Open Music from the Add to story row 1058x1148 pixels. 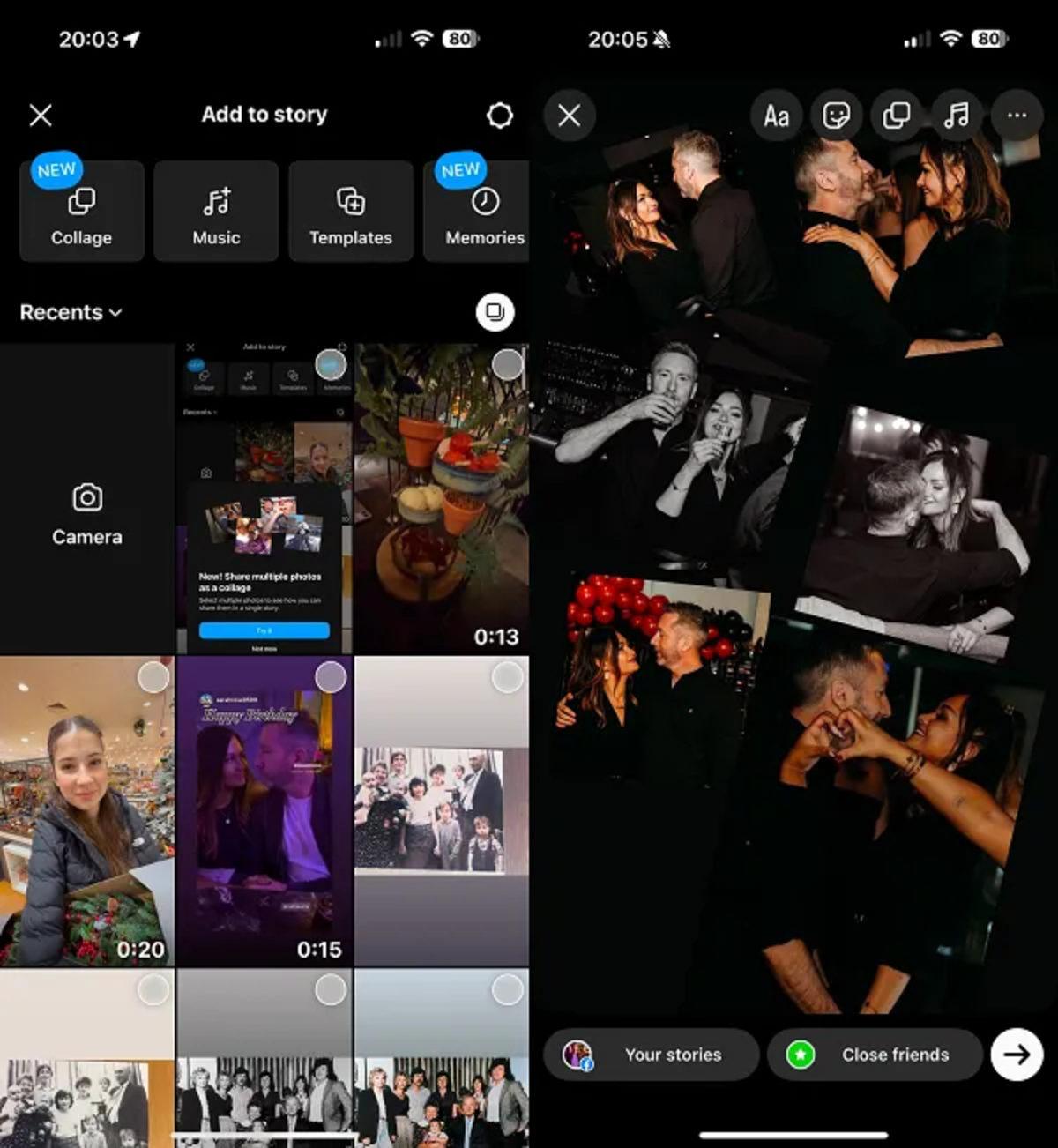pos(215,212)
